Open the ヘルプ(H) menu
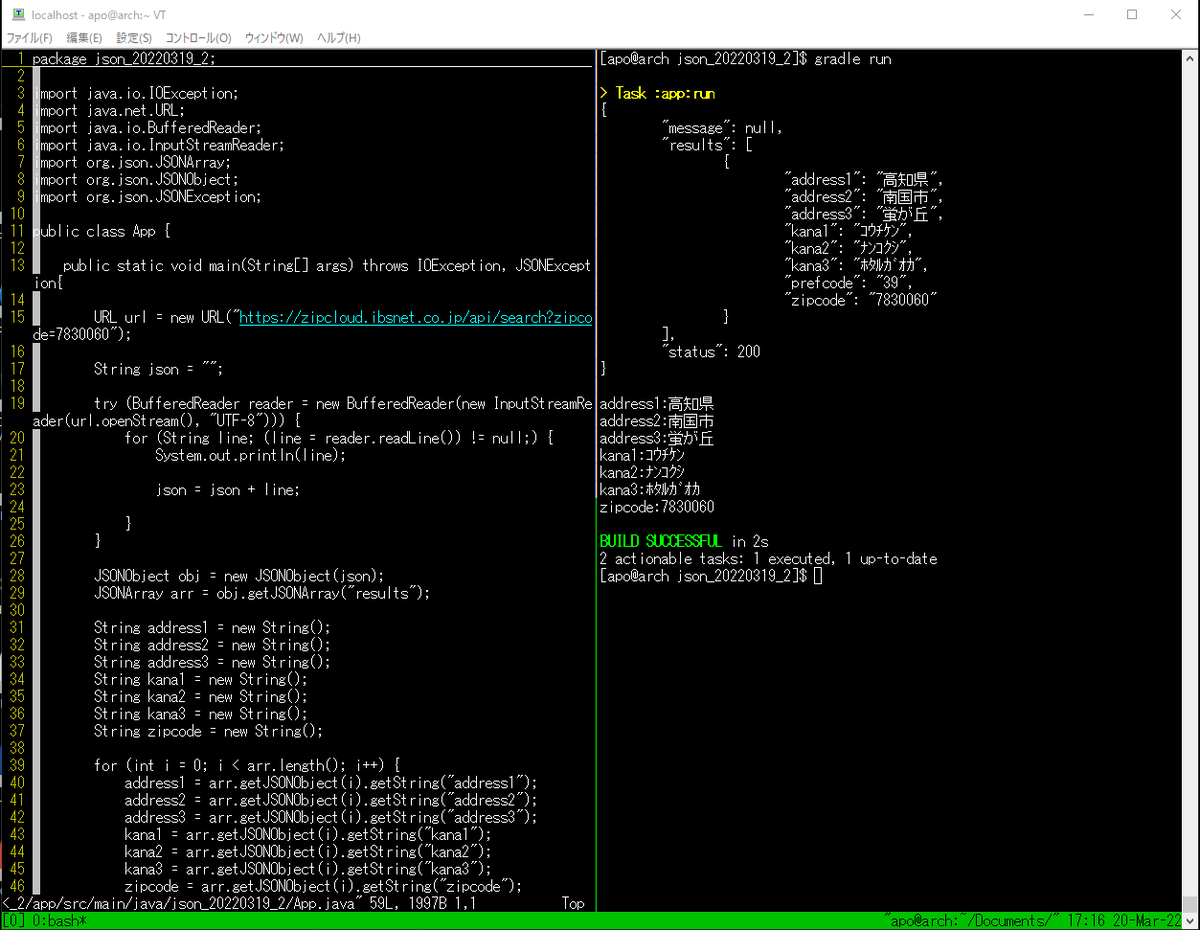The width and height of the screenshot is (1200, 930). 338,38
